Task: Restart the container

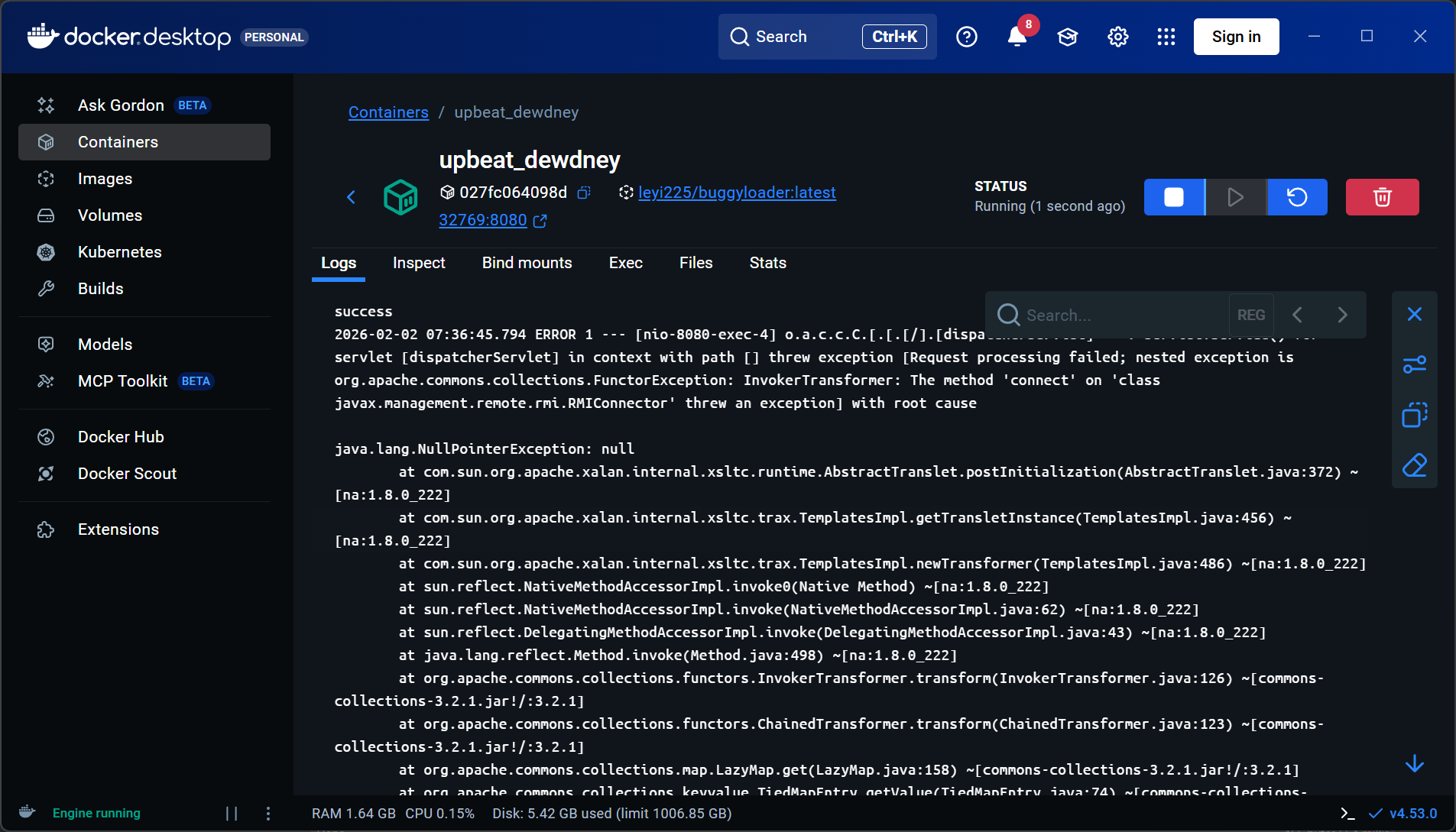Action: point(1297,197)
